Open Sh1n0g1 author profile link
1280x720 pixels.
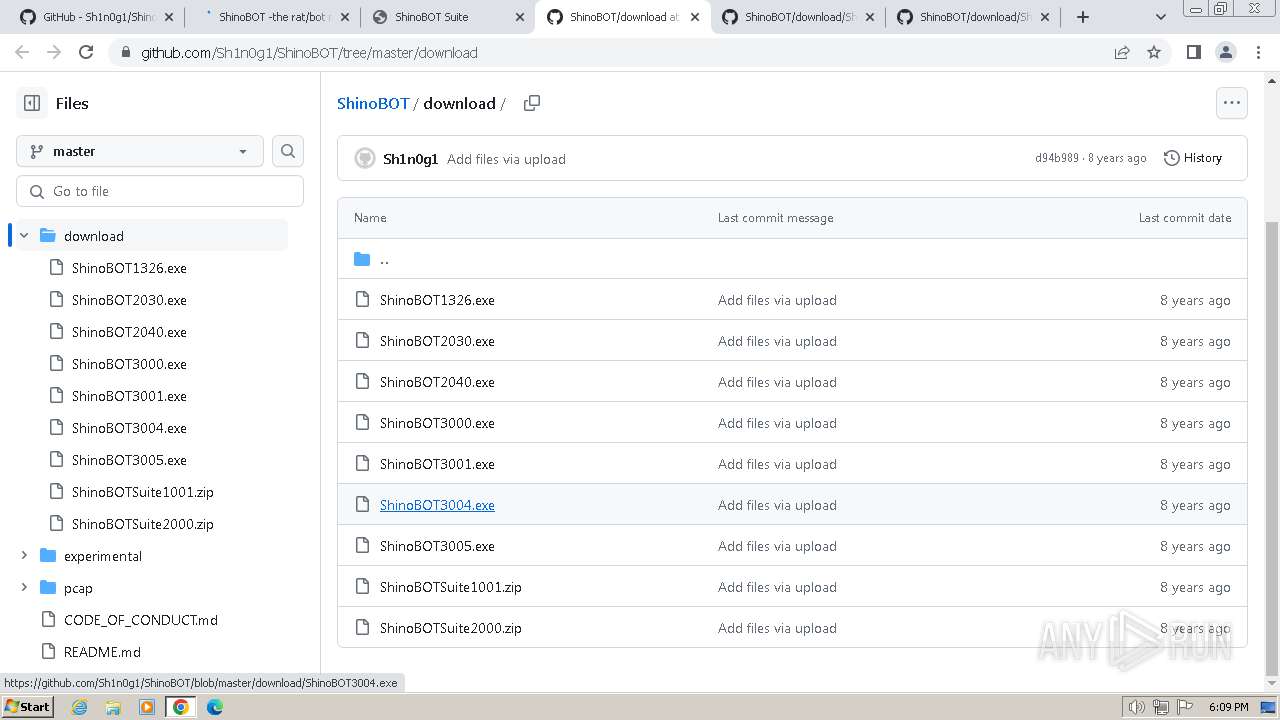click(x=410, y=159)
